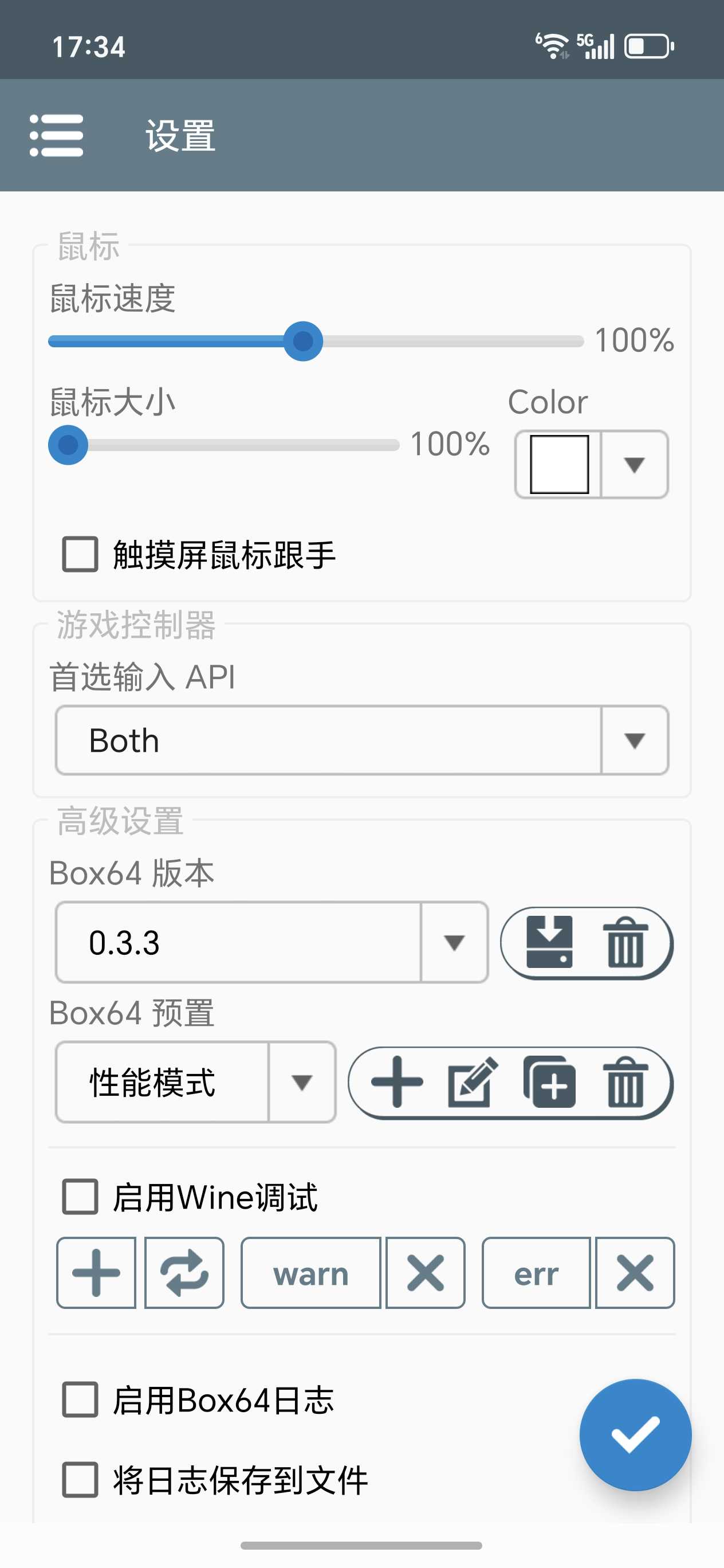Click the err debug channel tag
Screen dimensions: 724x1568
coord(536,1272)
